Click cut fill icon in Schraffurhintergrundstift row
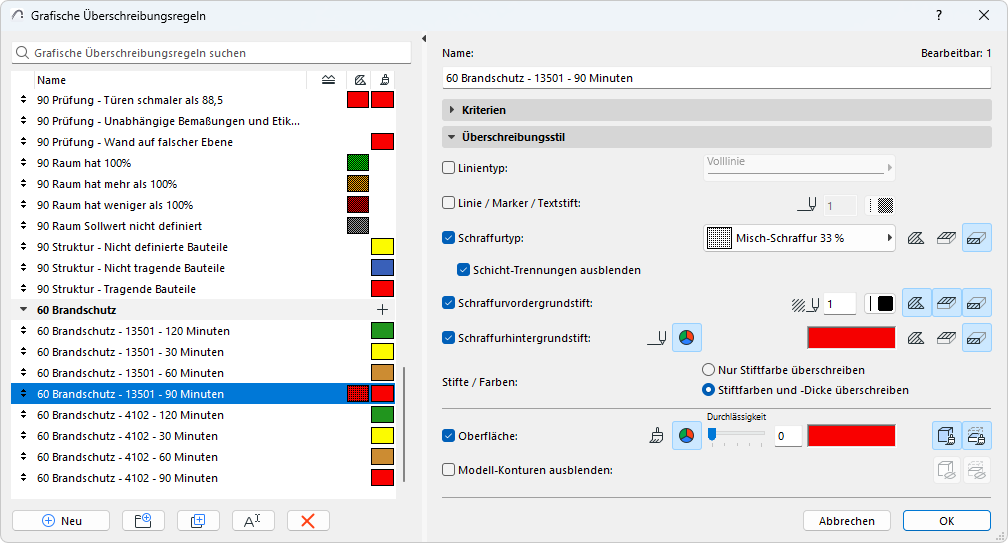The height and width of the screenshot is (543, 1008). [x=976, y=338]
